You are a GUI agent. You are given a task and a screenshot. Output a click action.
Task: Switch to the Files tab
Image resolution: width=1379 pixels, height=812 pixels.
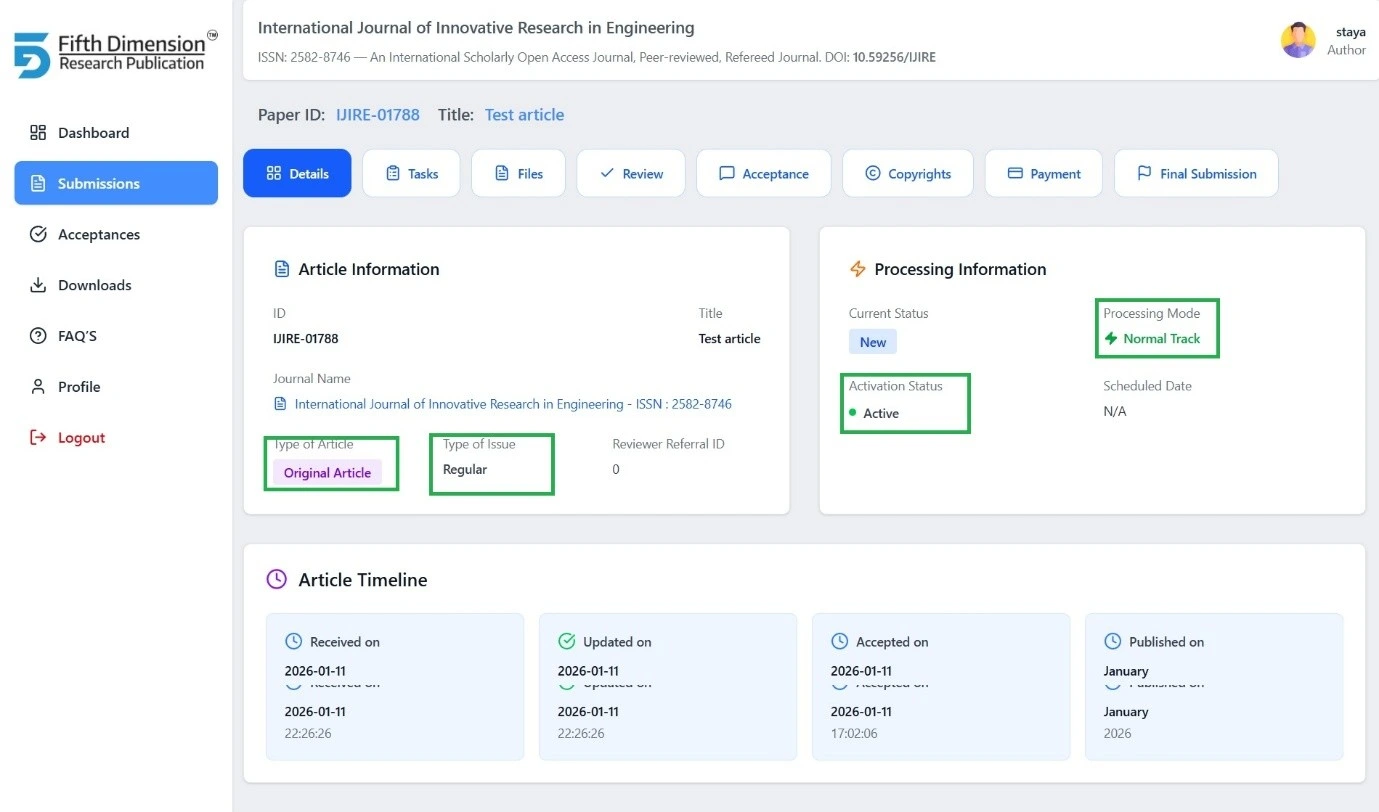tap(518, 173)
